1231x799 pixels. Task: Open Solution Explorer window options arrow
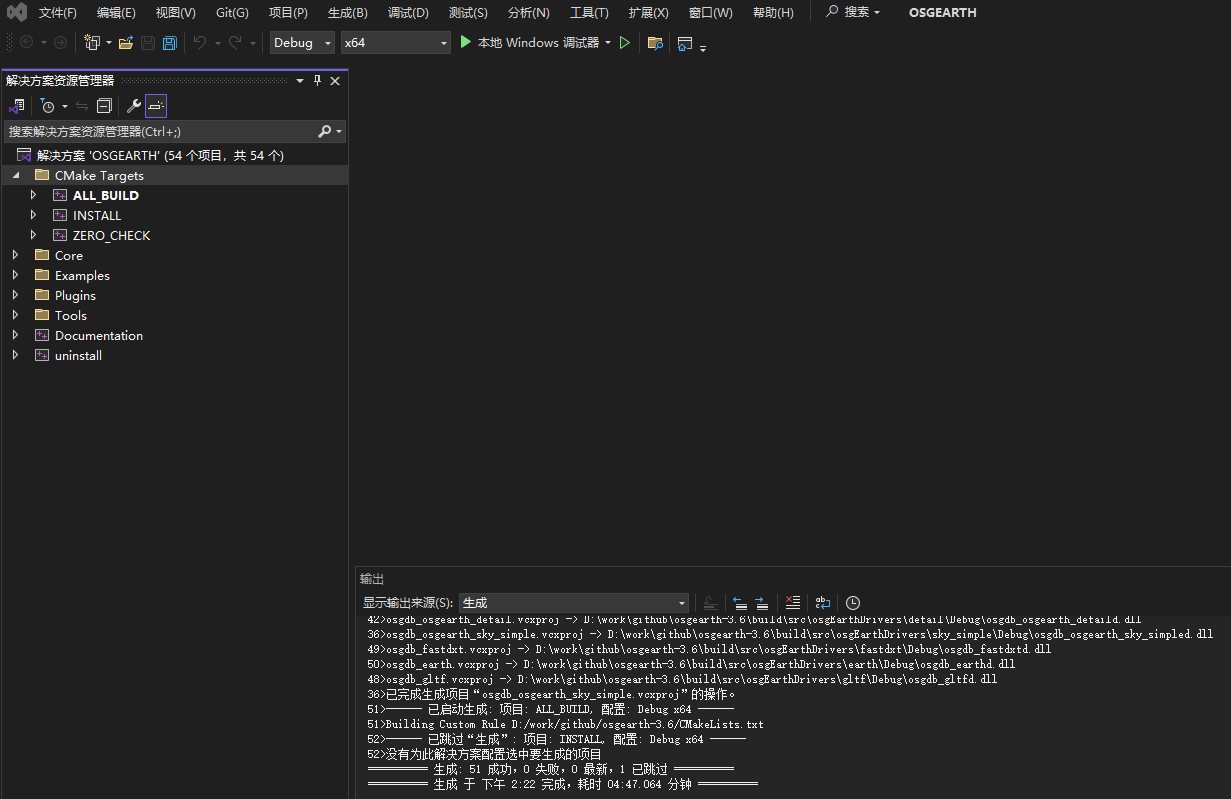[300, 81]
